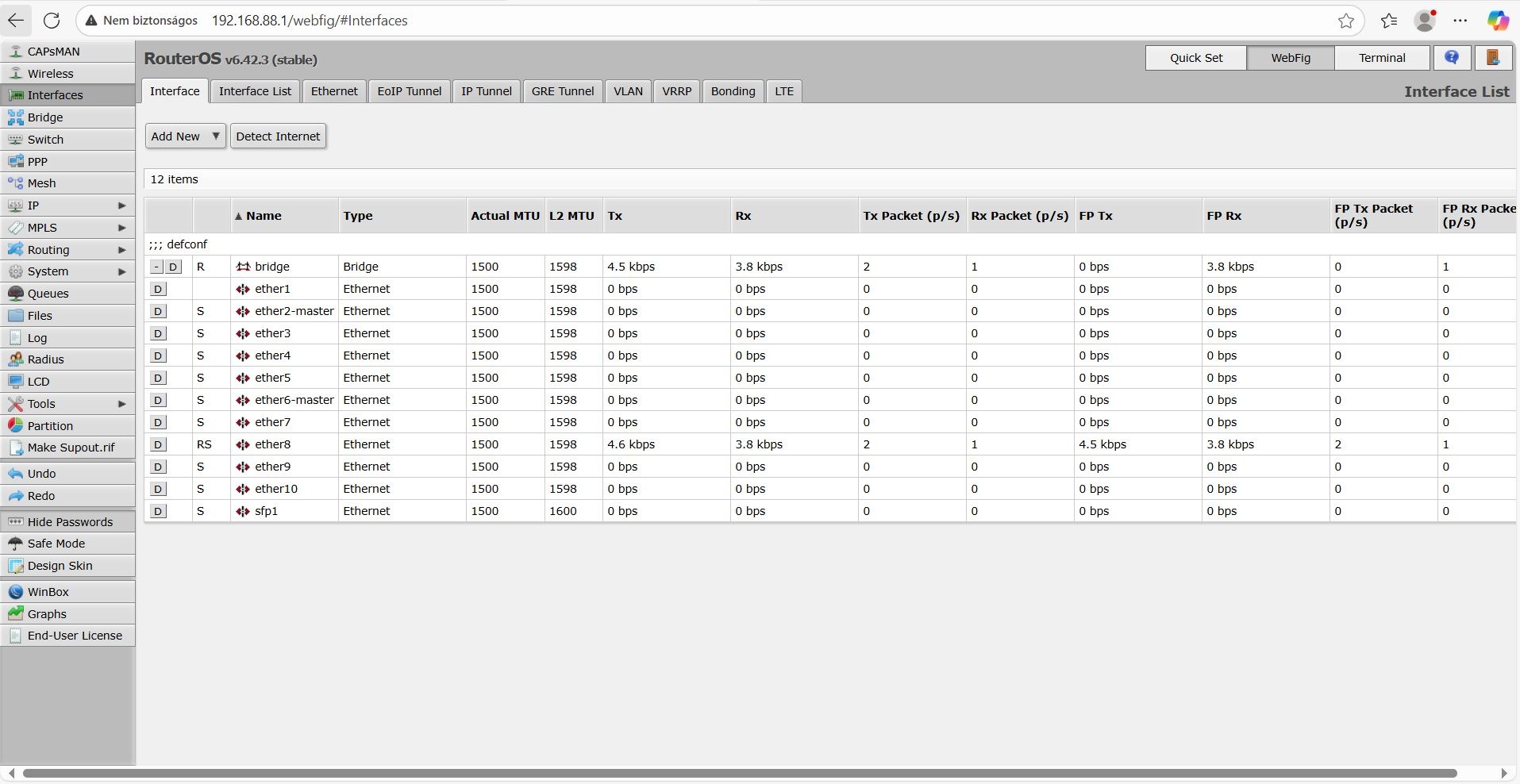Screen dimensions: 1520x784
Task: Toggle disable button for ether3 row
Action: click(x=158, y=333)
